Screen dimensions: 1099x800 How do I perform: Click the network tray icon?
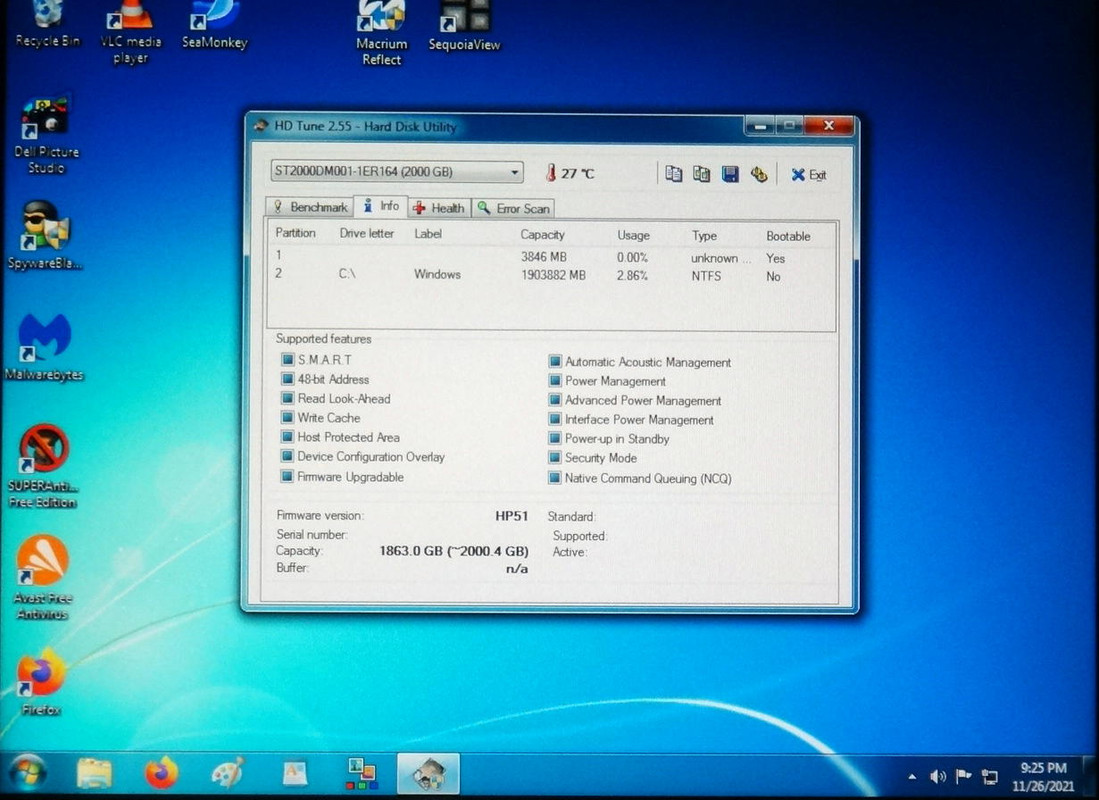tap(990, 776)
